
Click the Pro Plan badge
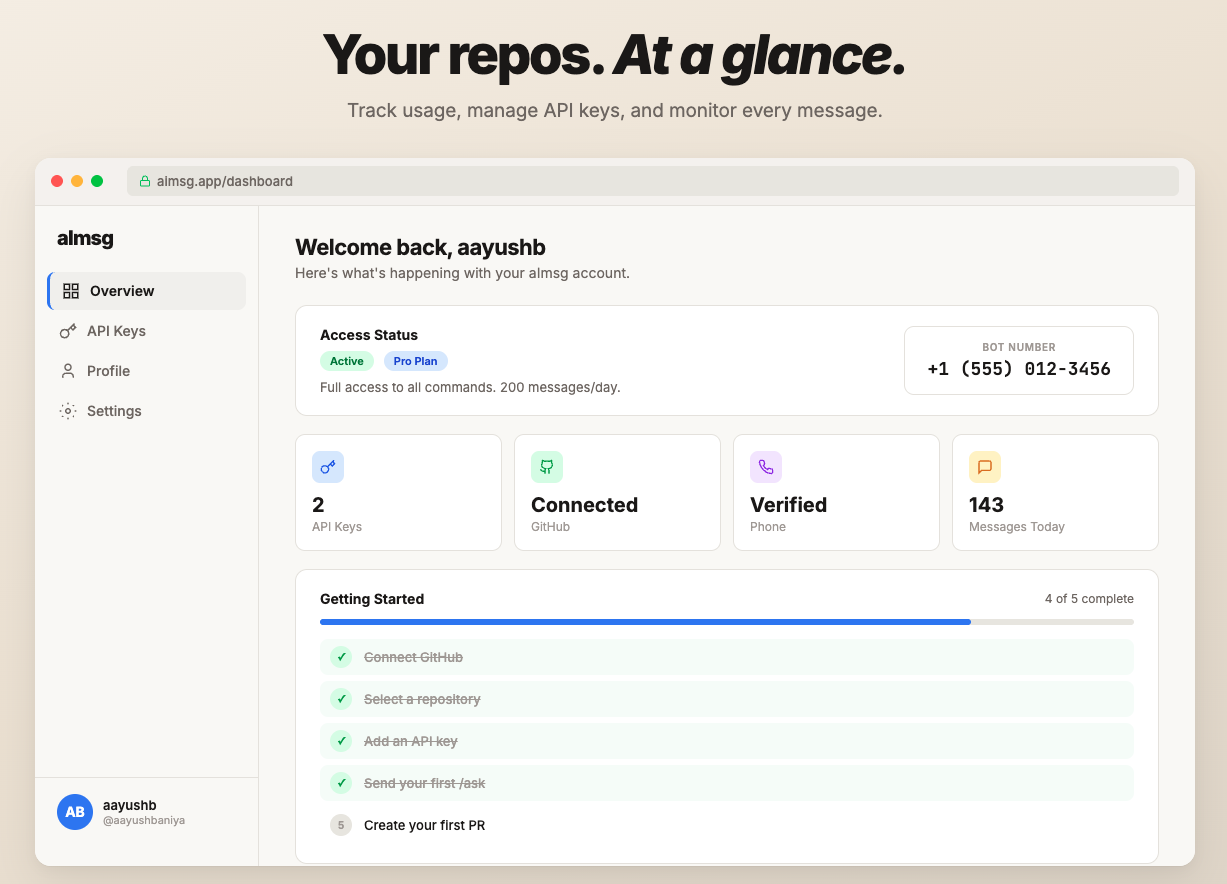(415, 361)
